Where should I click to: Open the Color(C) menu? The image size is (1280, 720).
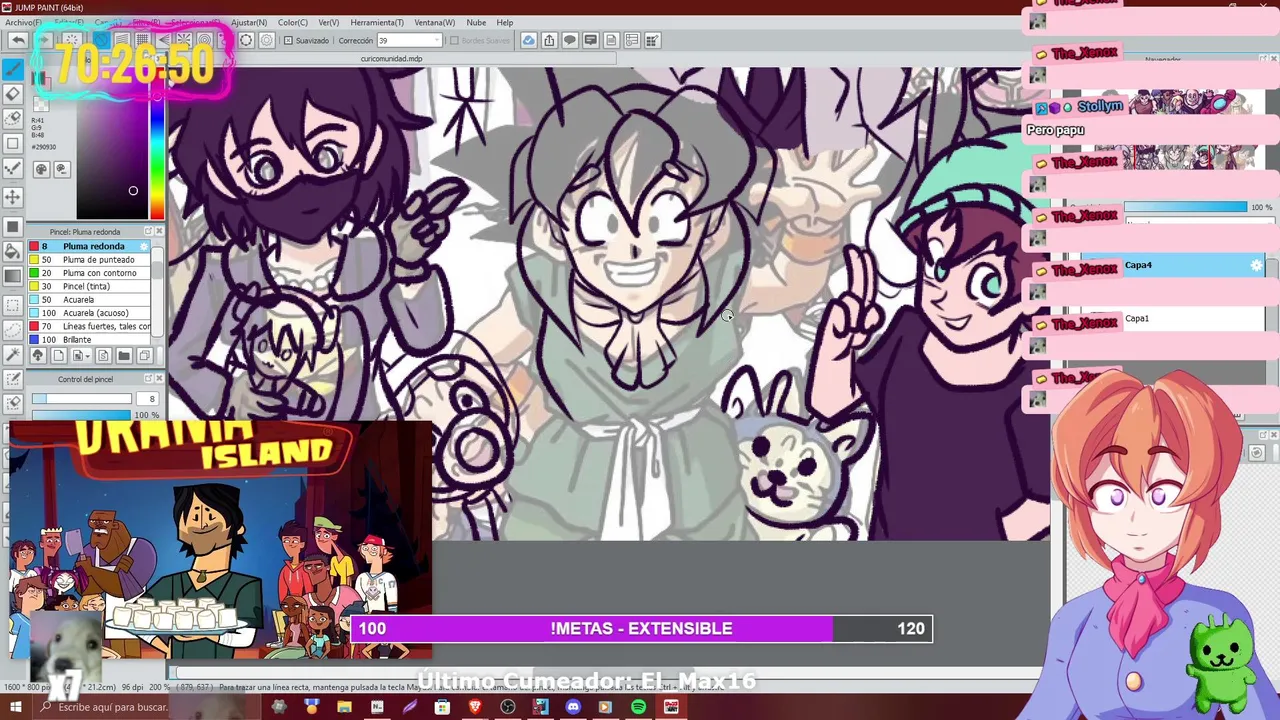tap(293, 22)
